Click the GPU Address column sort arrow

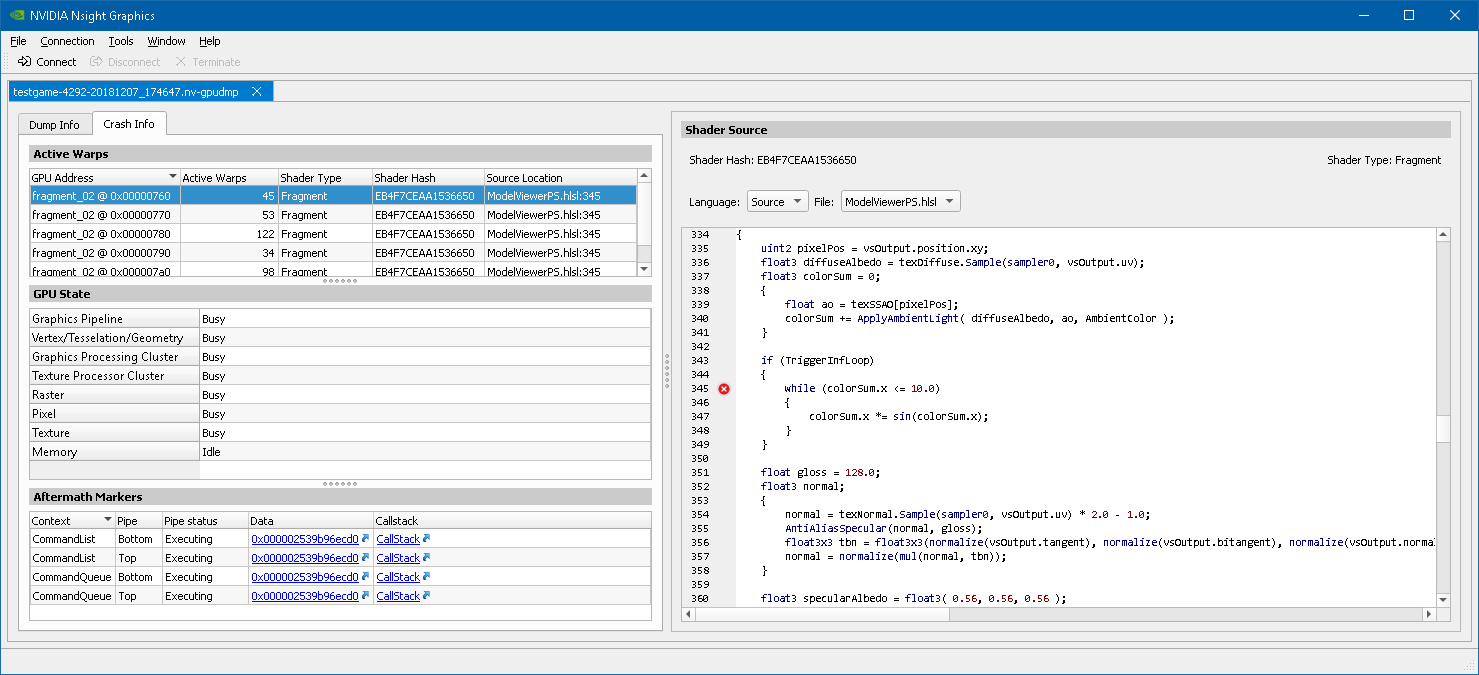[x=172, y=177]
